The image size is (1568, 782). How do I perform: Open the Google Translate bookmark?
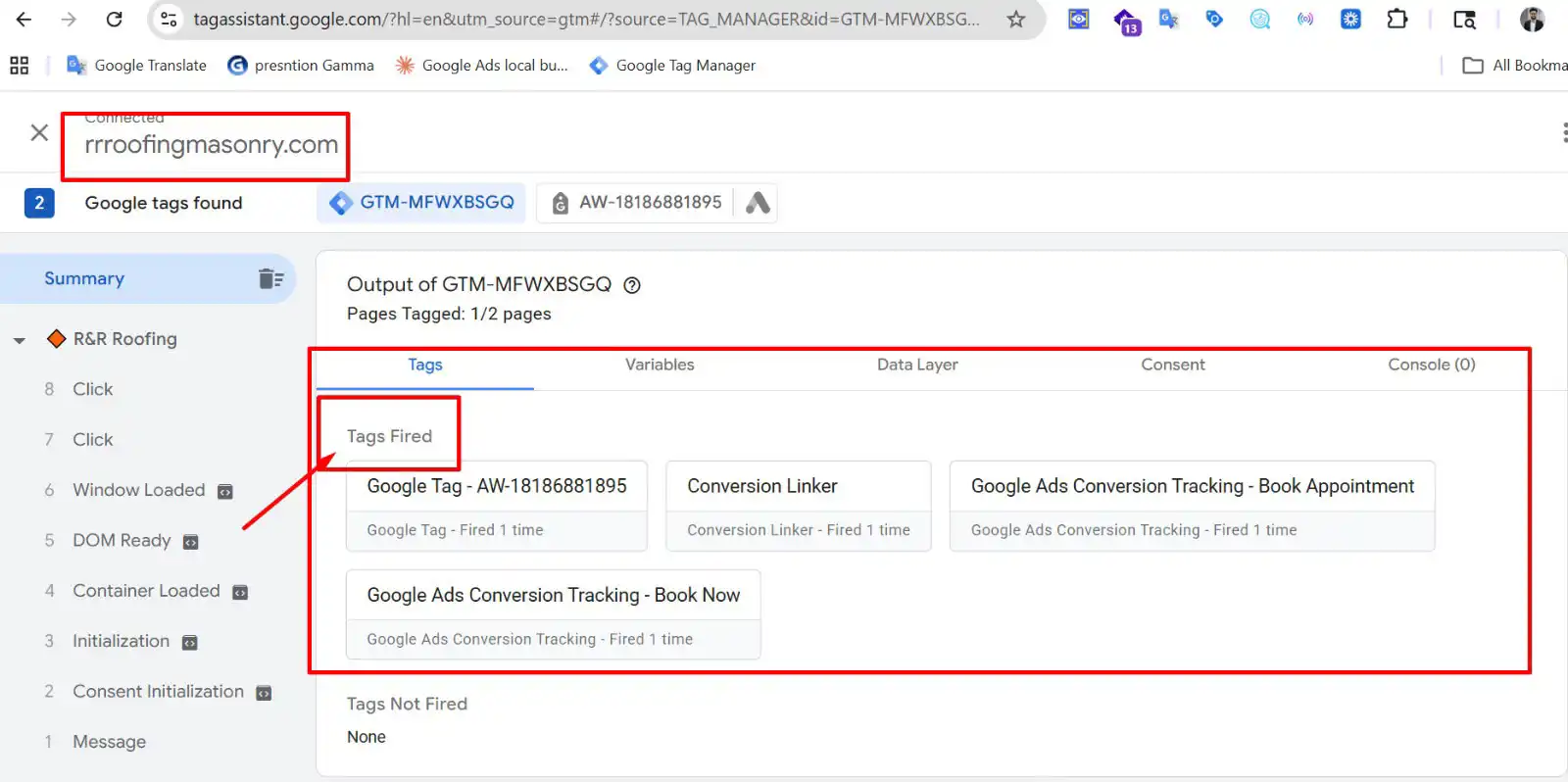pyautogui.click(x=136, y=66)
